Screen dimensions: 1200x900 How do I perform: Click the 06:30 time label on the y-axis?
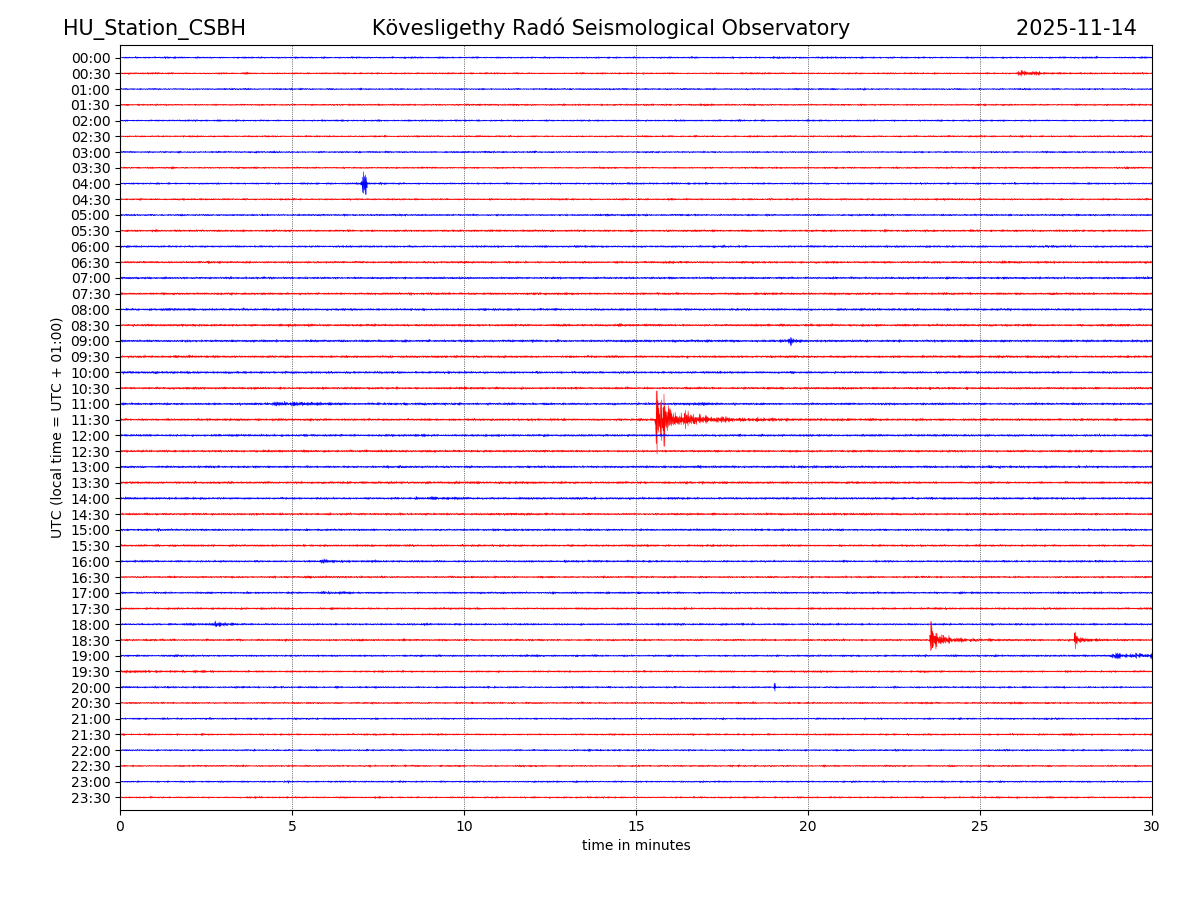click(91, 263)
